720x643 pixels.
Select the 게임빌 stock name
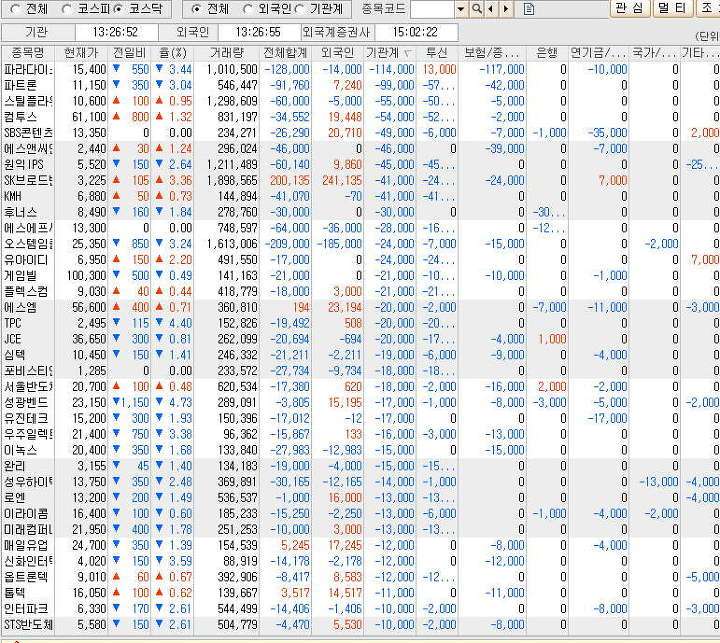[20, 276]
